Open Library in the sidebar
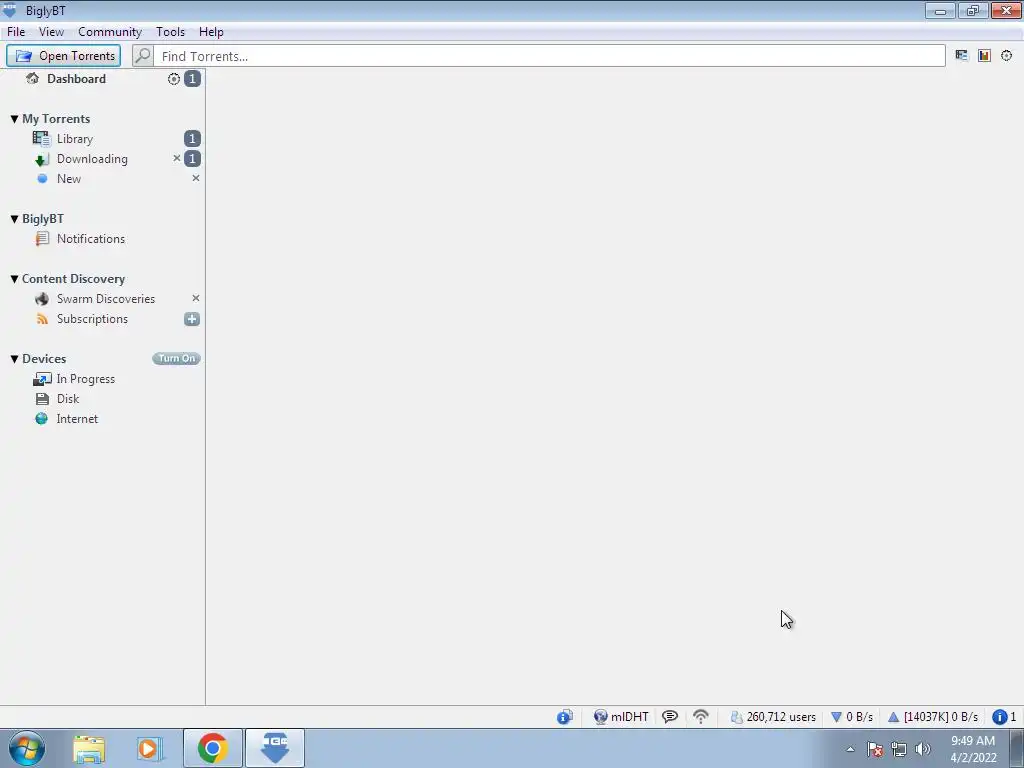 tap(74, 138)
